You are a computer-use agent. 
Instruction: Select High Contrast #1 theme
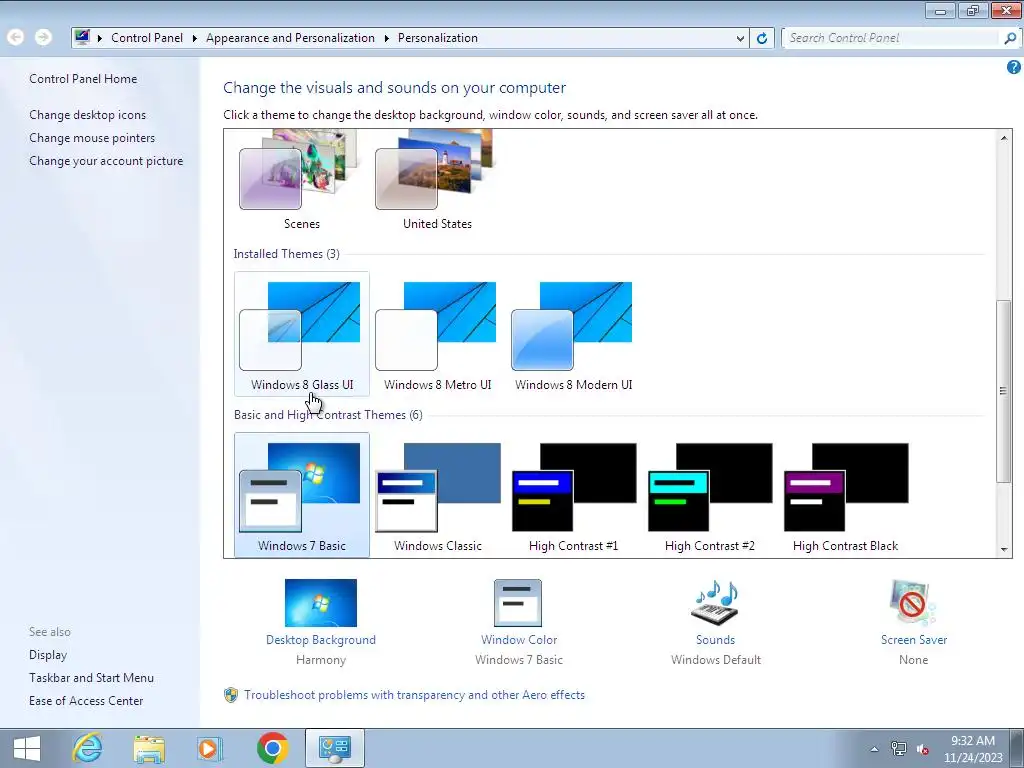[x=573, y=494]
